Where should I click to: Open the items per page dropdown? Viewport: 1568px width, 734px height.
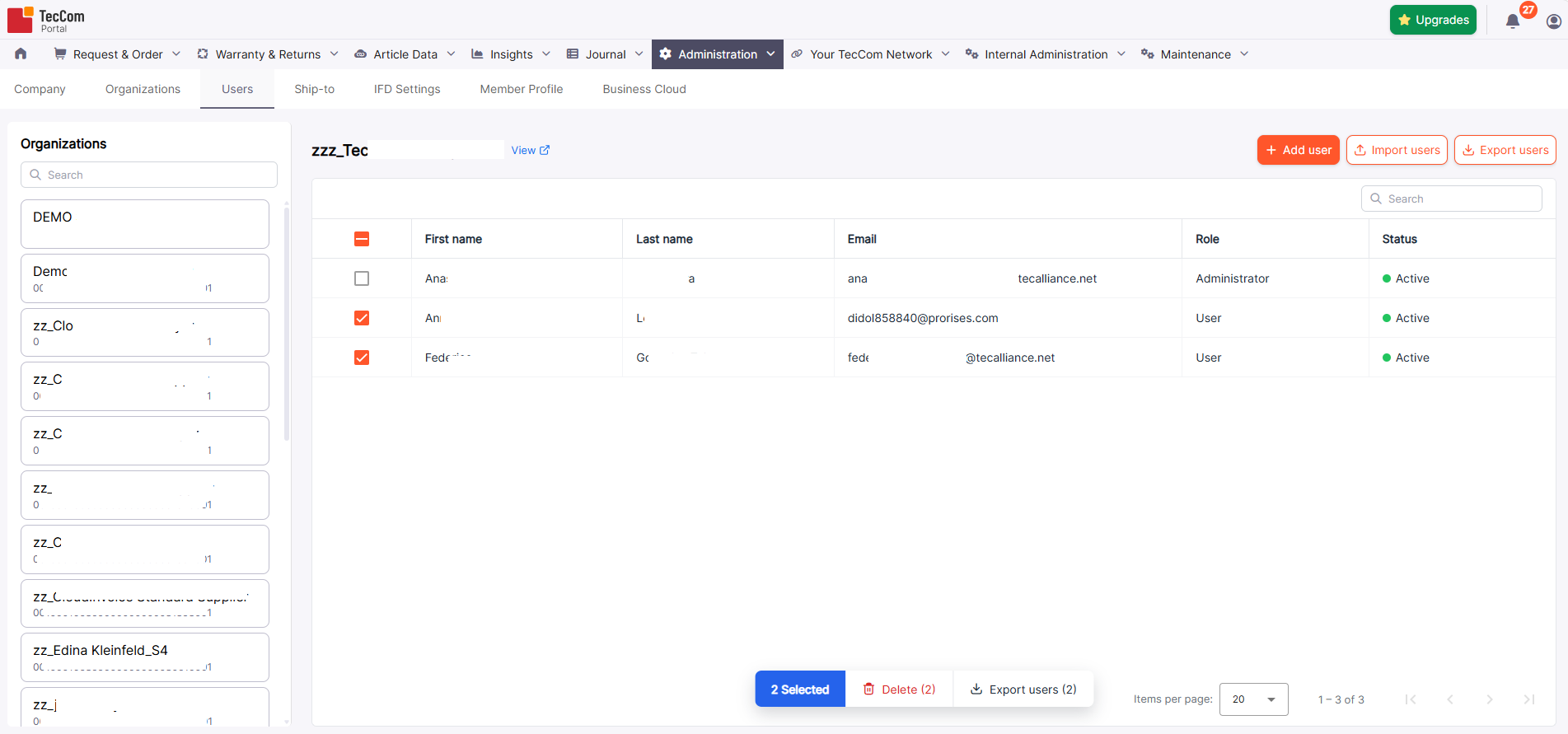point(1253,699)
